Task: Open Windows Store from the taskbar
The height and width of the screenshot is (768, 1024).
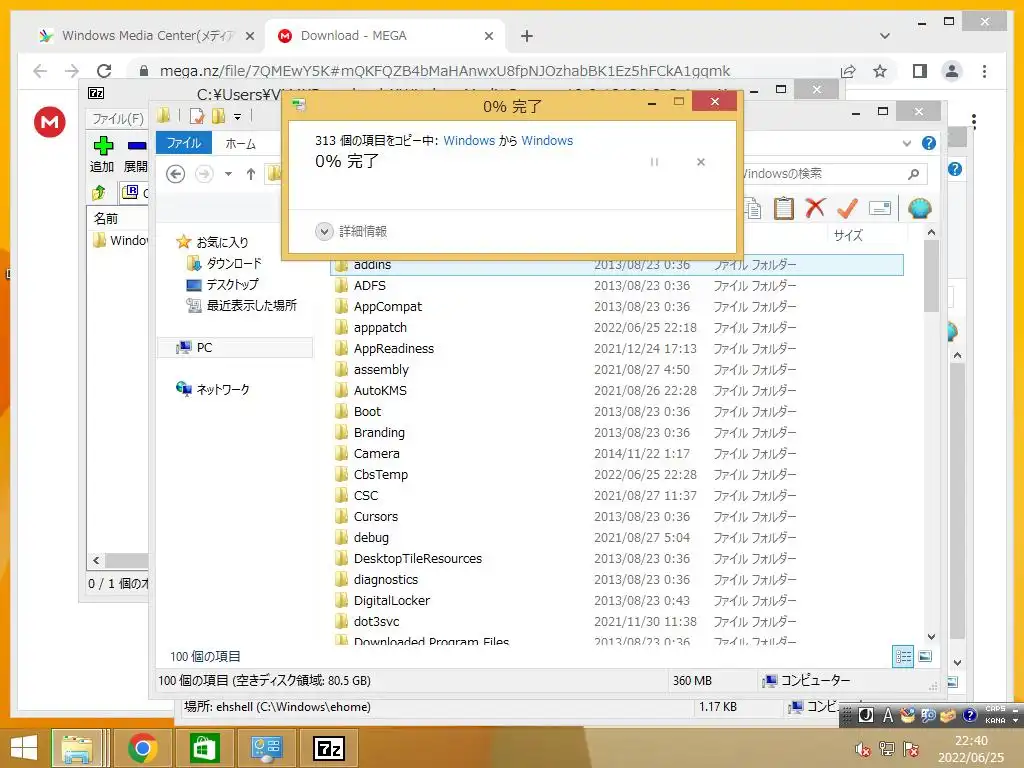Action: tap(204, 748)
